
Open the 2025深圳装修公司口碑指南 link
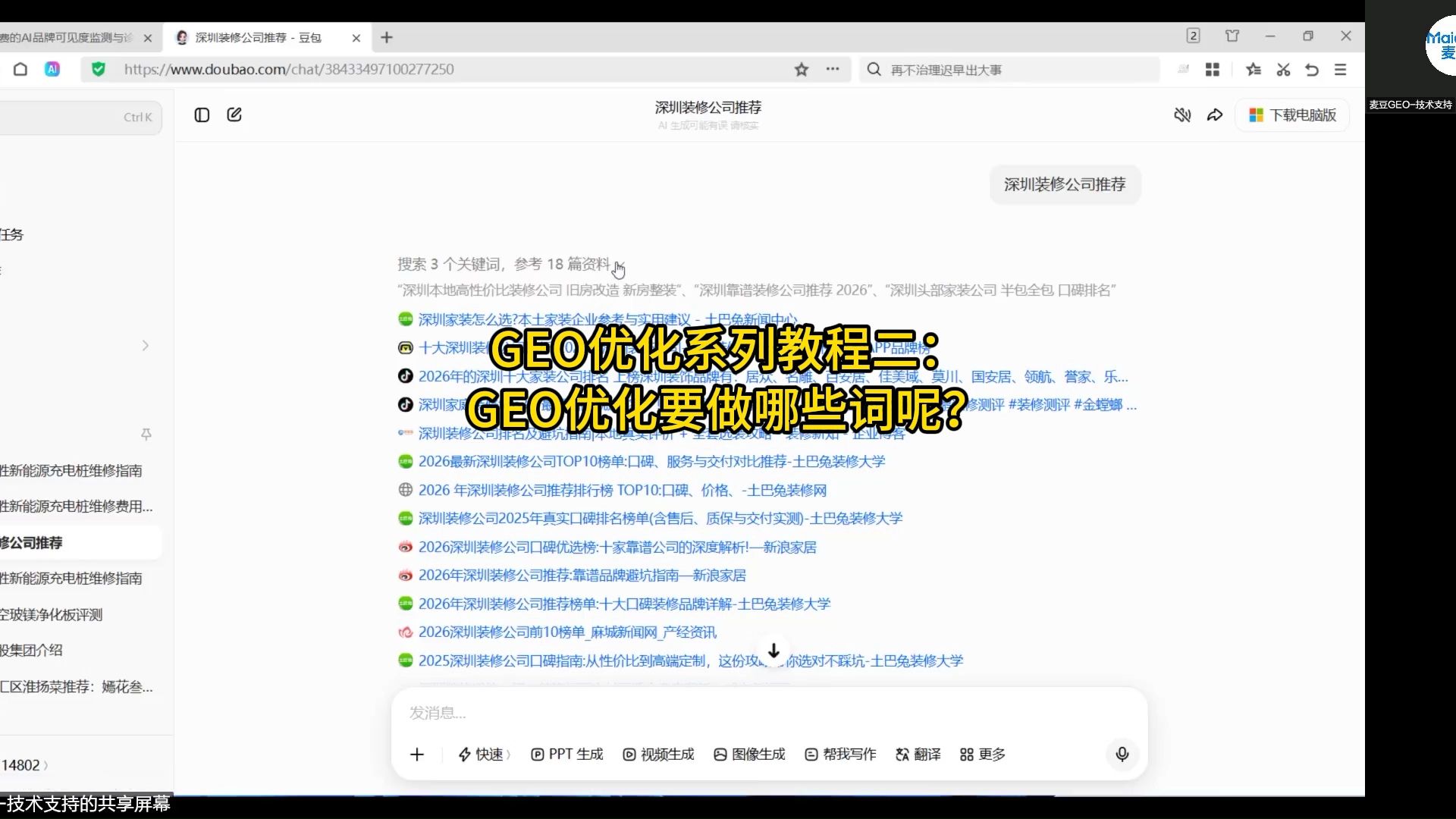click(x=690, y=661)
